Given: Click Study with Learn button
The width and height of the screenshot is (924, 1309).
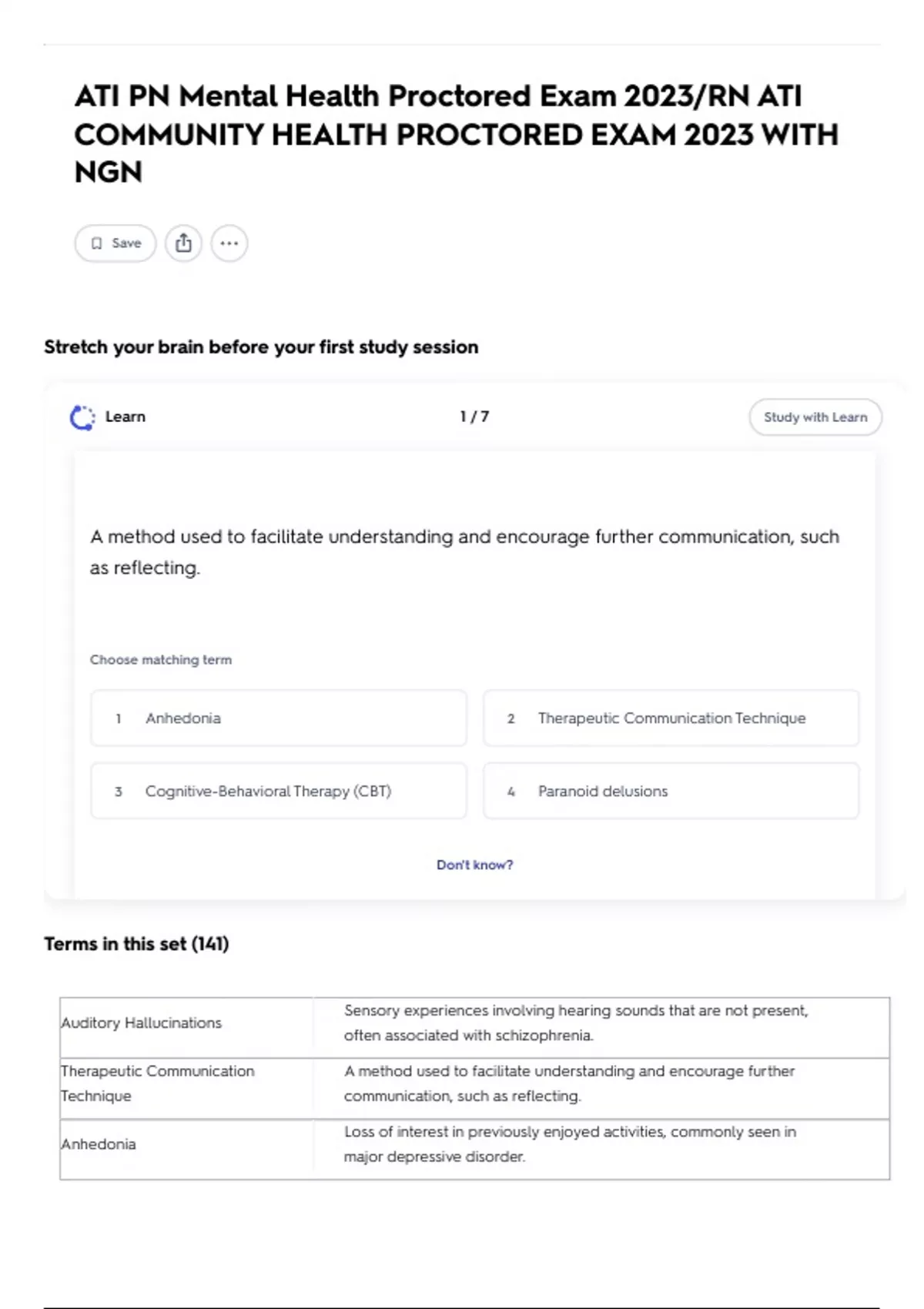Looking at the screenshot, I should coord(815,417).
